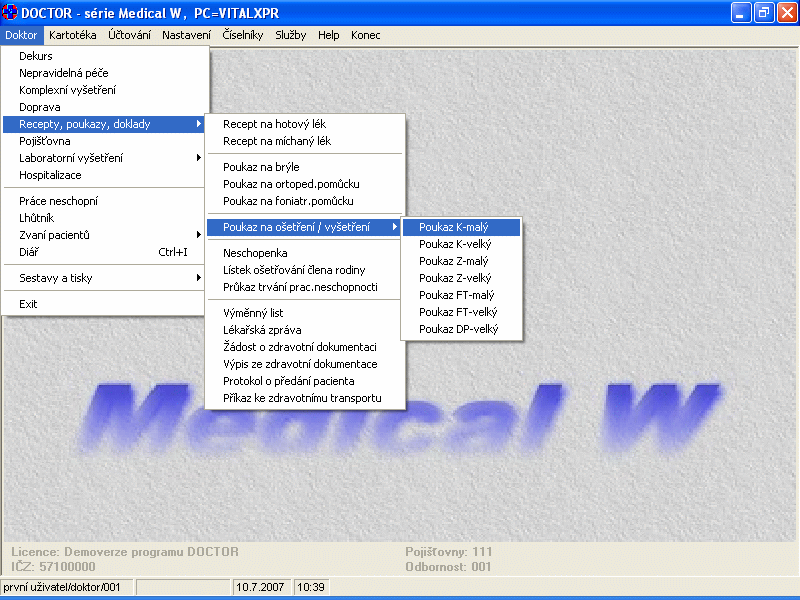Select Poukaz DP-velký
The image size is (800, 600).
click(x=461, y=329)
